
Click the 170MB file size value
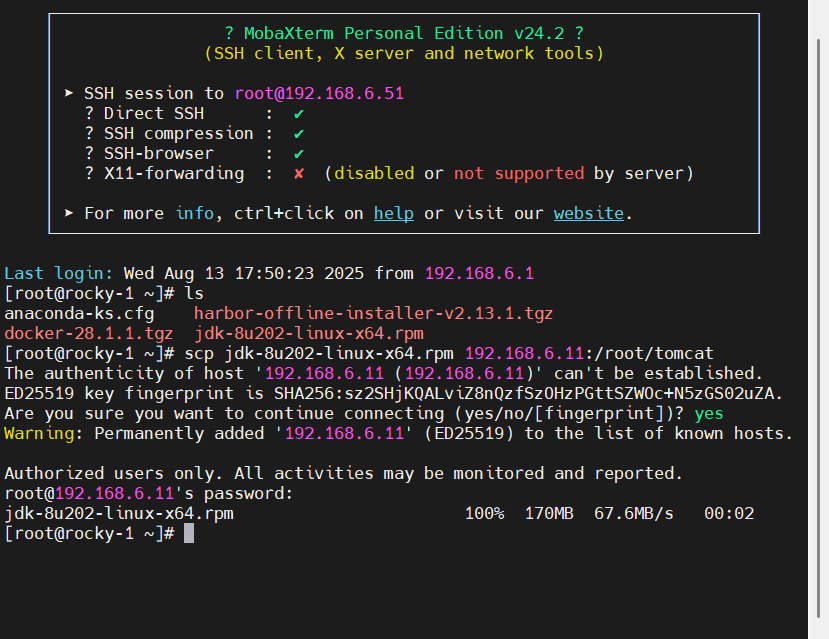549,513
